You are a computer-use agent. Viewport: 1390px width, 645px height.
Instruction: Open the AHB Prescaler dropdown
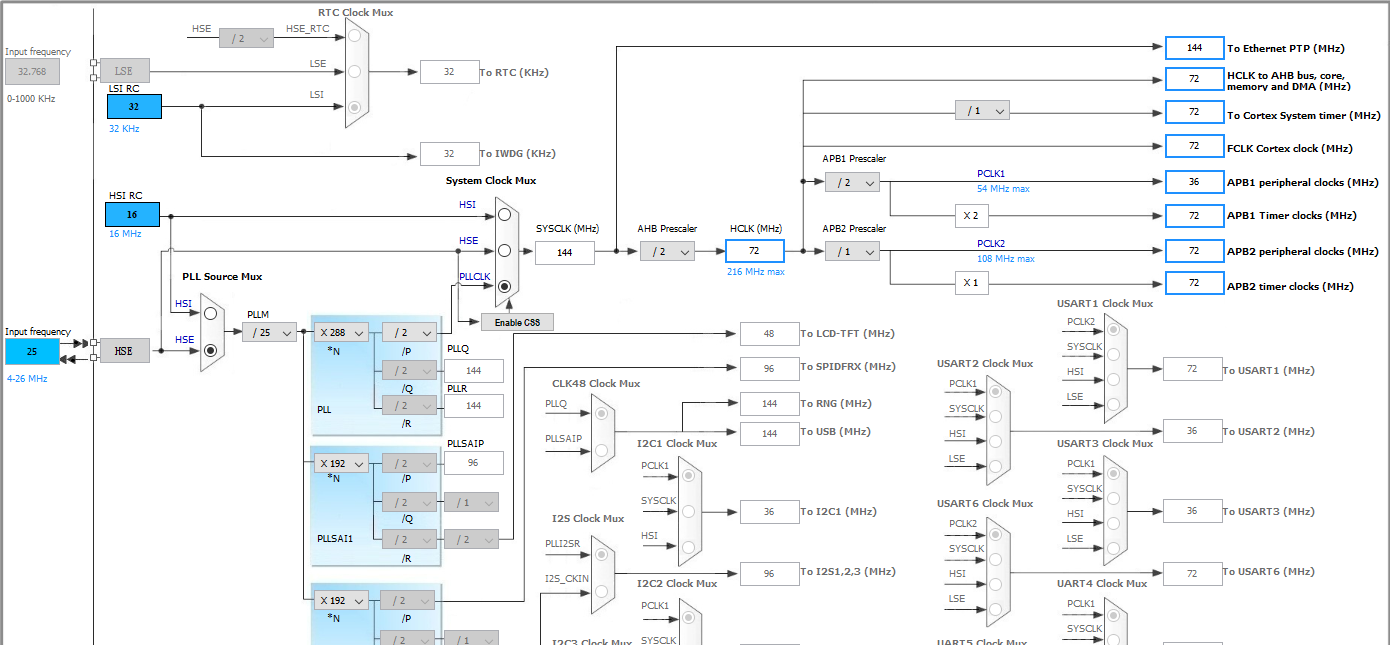tap(667, 252)
